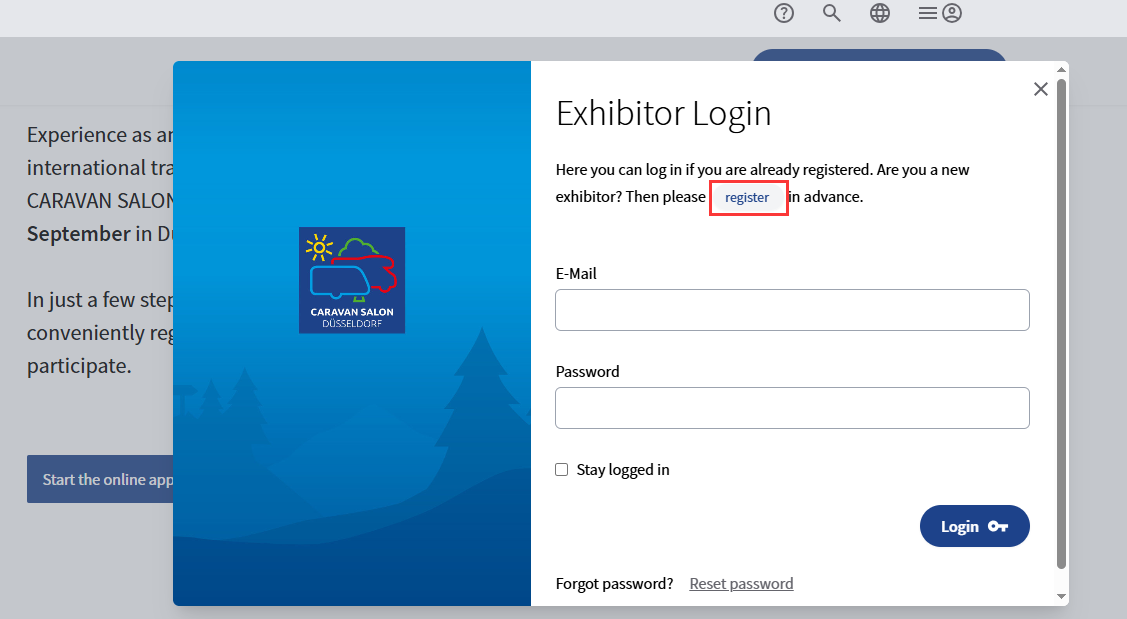Click the Caravan Salon Düsseldorf logo
The width and height of the screenshot is (1127, 619).
click(x=352, y=280)
